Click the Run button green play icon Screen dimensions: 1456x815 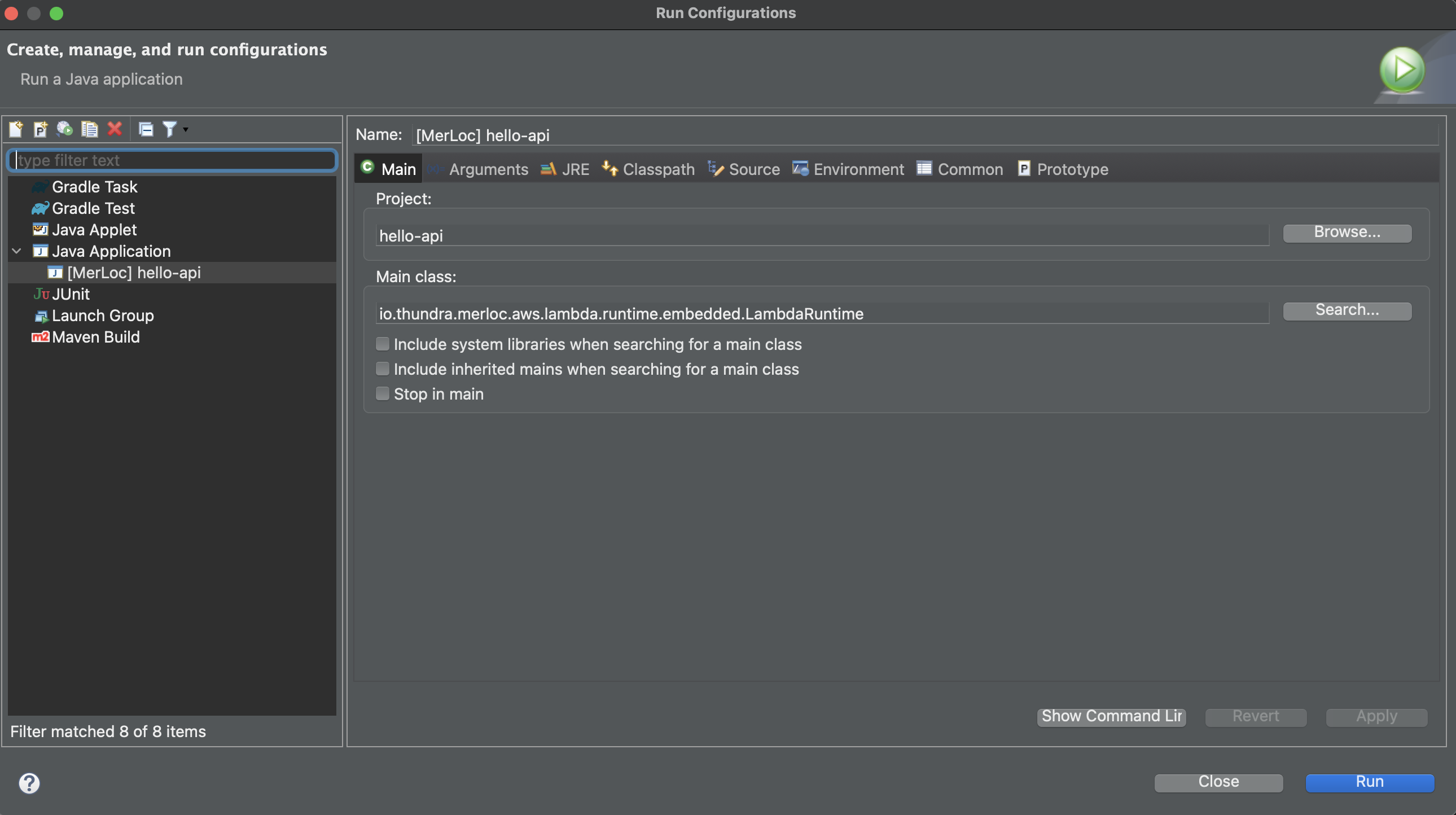(1400, 68)
